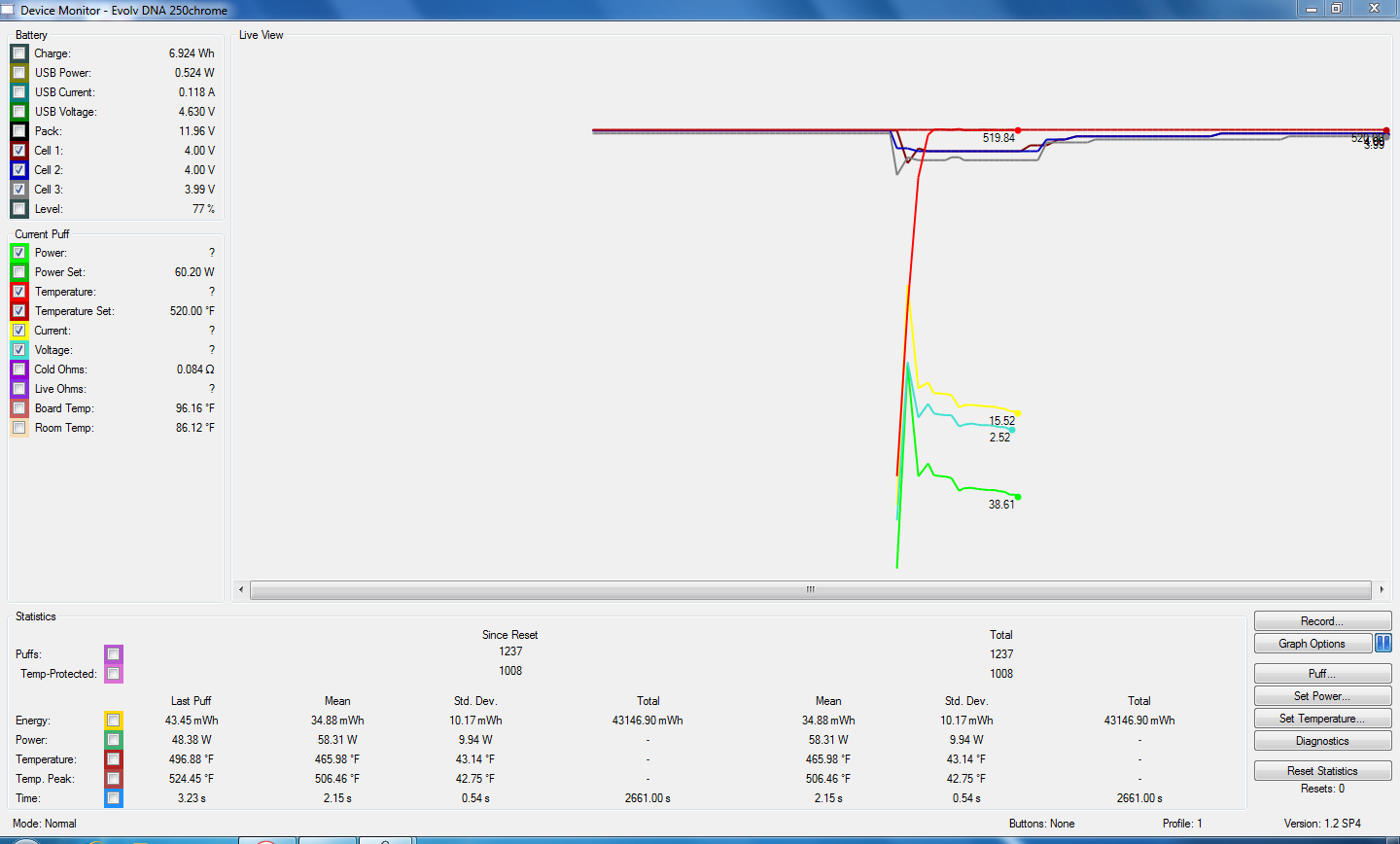Enable the Puffs statistics checkbox
The width and height of the screenshot is (1400, 844).
click(114, 654)
